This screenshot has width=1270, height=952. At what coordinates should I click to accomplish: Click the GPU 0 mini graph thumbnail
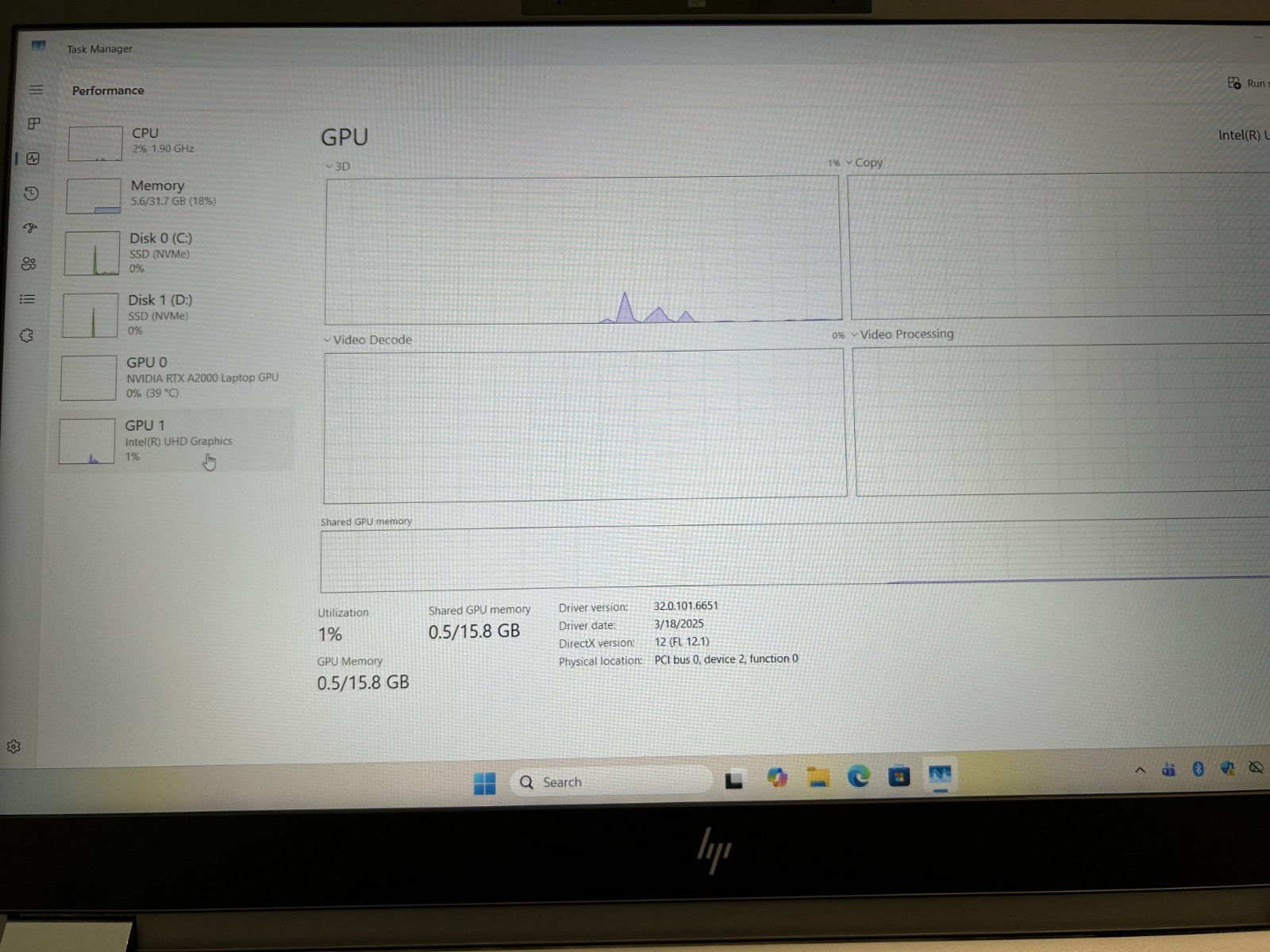click(x=88, y=378)
